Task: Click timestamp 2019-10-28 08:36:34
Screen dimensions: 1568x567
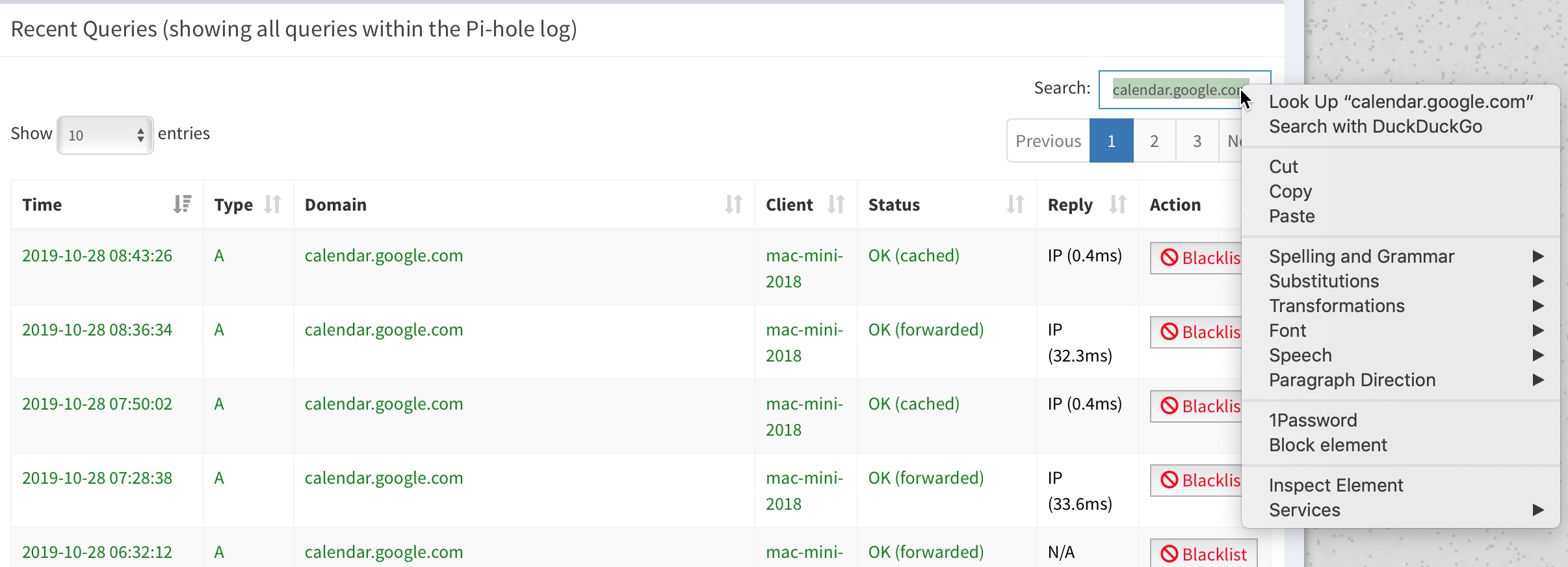Action: pyautogui.click(x=97, y=330)
